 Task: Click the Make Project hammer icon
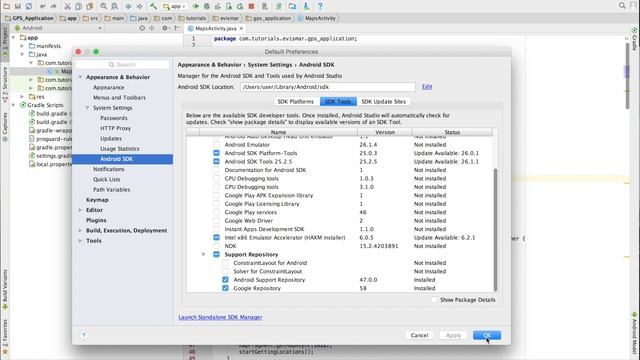(153, 6)
